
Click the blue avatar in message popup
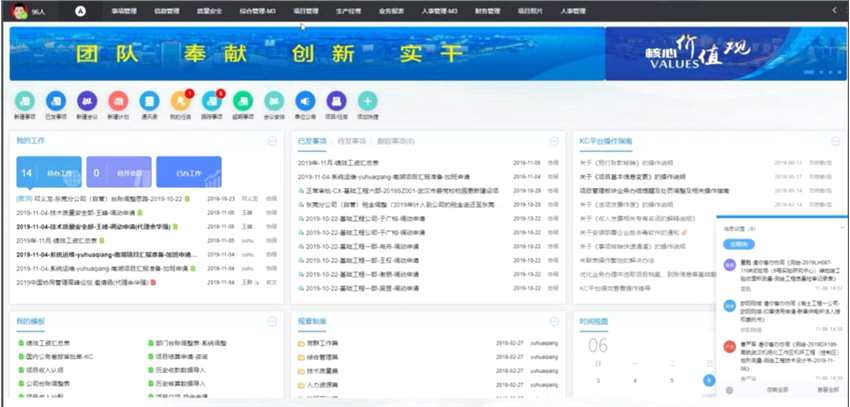[x=730, y=306]
